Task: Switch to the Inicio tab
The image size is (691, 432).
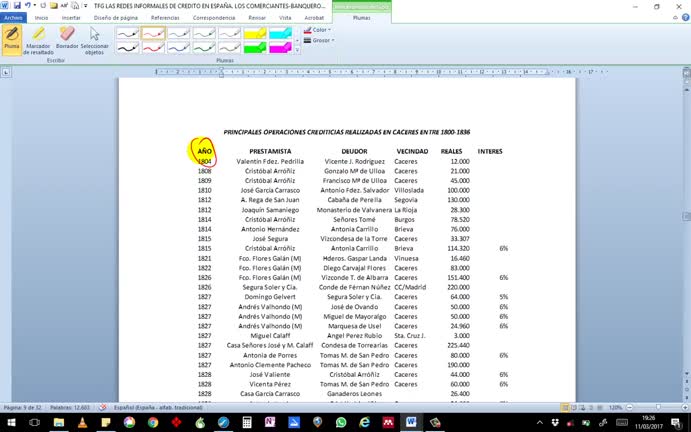Action: (41, 18)
